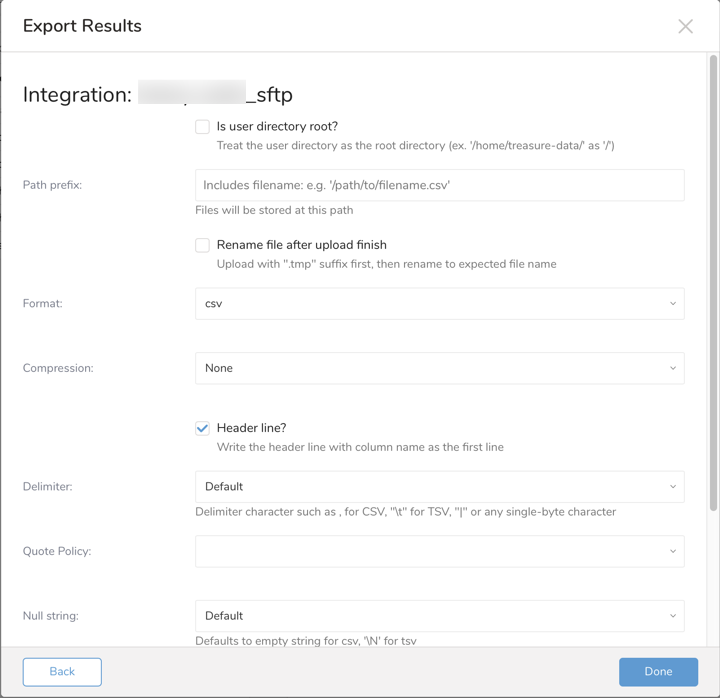Click the Delimiter dropdown chevron arrow
The width and height of the screenshot is (720, 698).
tap(673, 487)
